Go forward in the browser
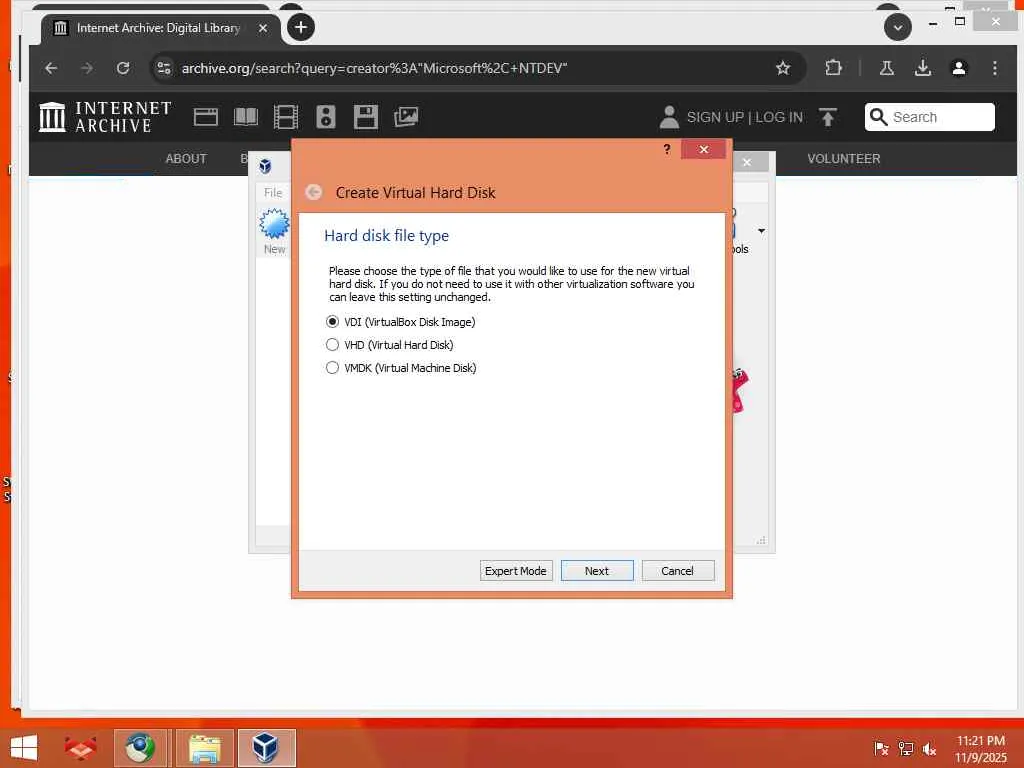The height and width of the screenshot is (768, 1024). 87,68
